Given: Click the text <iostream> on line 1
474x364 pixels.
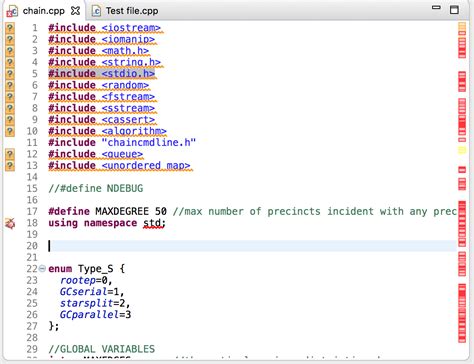Looking at the screenshot, I should (131, 28).
